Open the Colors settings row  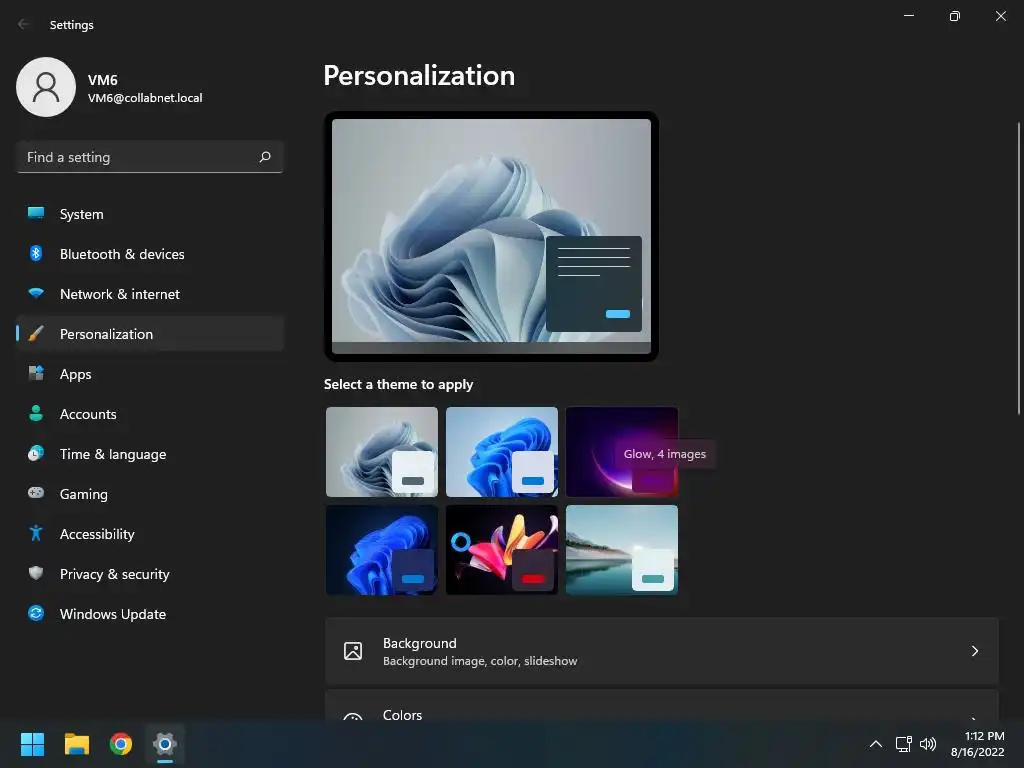click(662, 705)
